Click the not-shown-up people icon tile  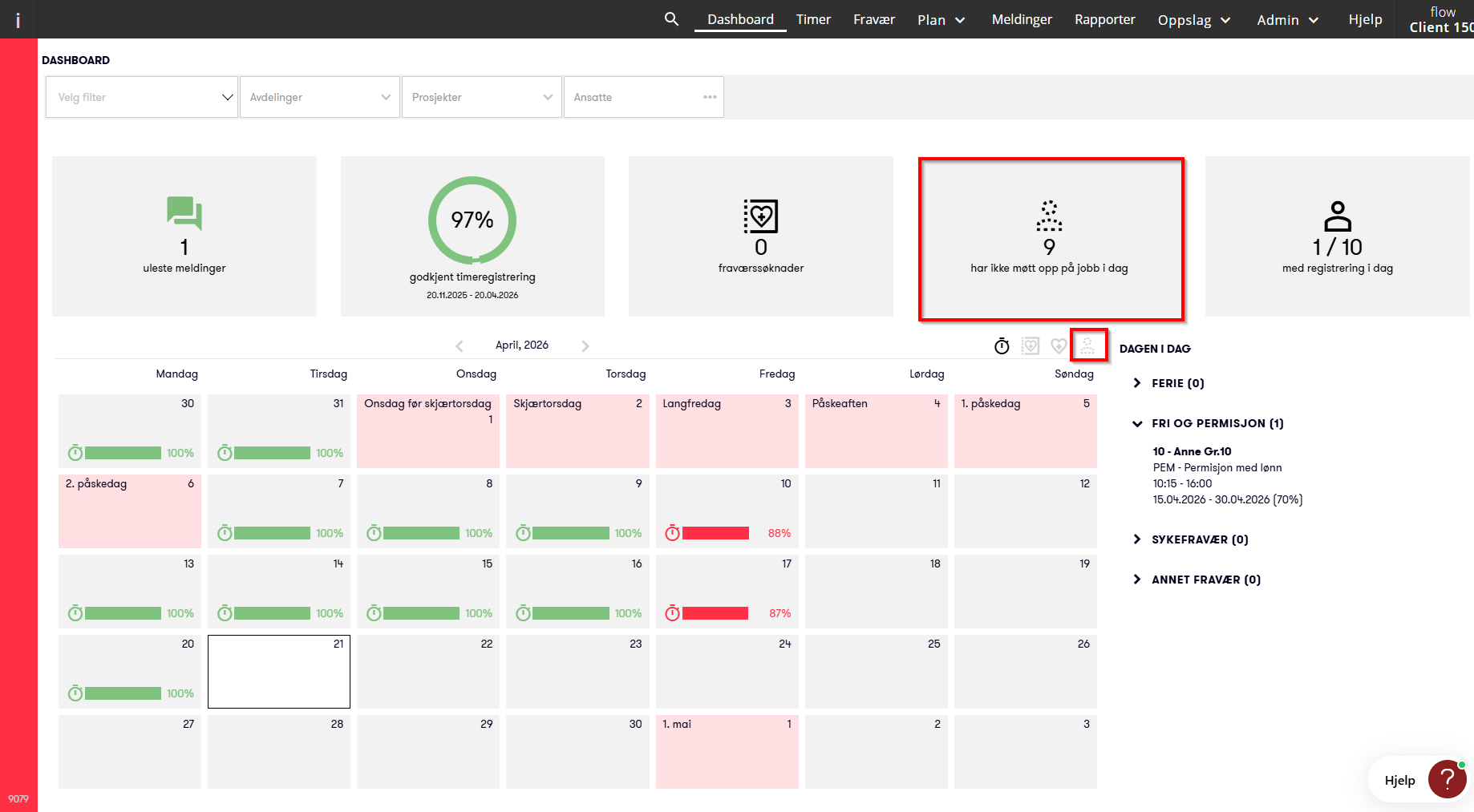tap(1049, 216)
